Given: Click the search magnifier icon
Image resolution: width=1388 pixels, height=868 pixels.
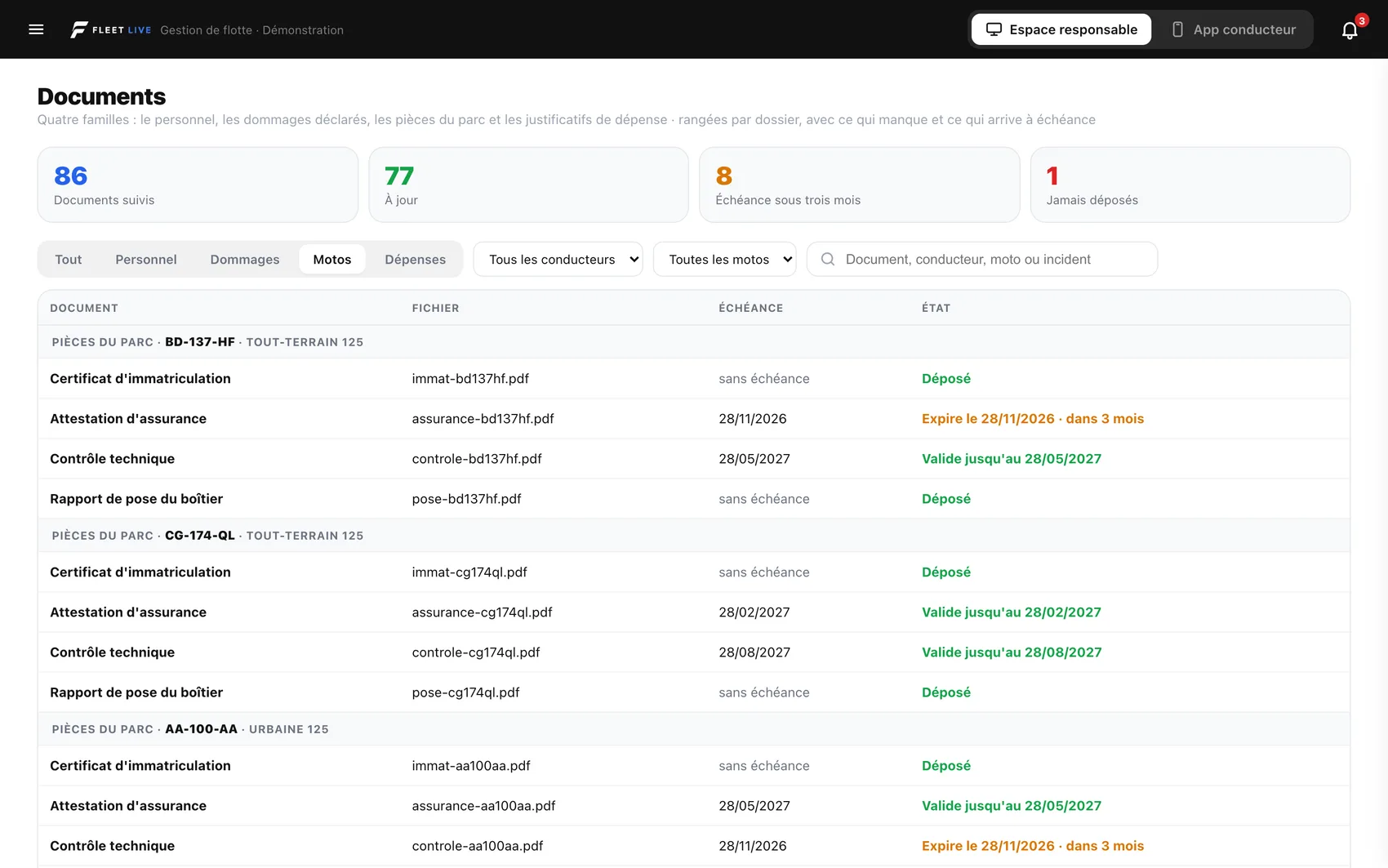Looking at the screenshot, I should point(827,259).
